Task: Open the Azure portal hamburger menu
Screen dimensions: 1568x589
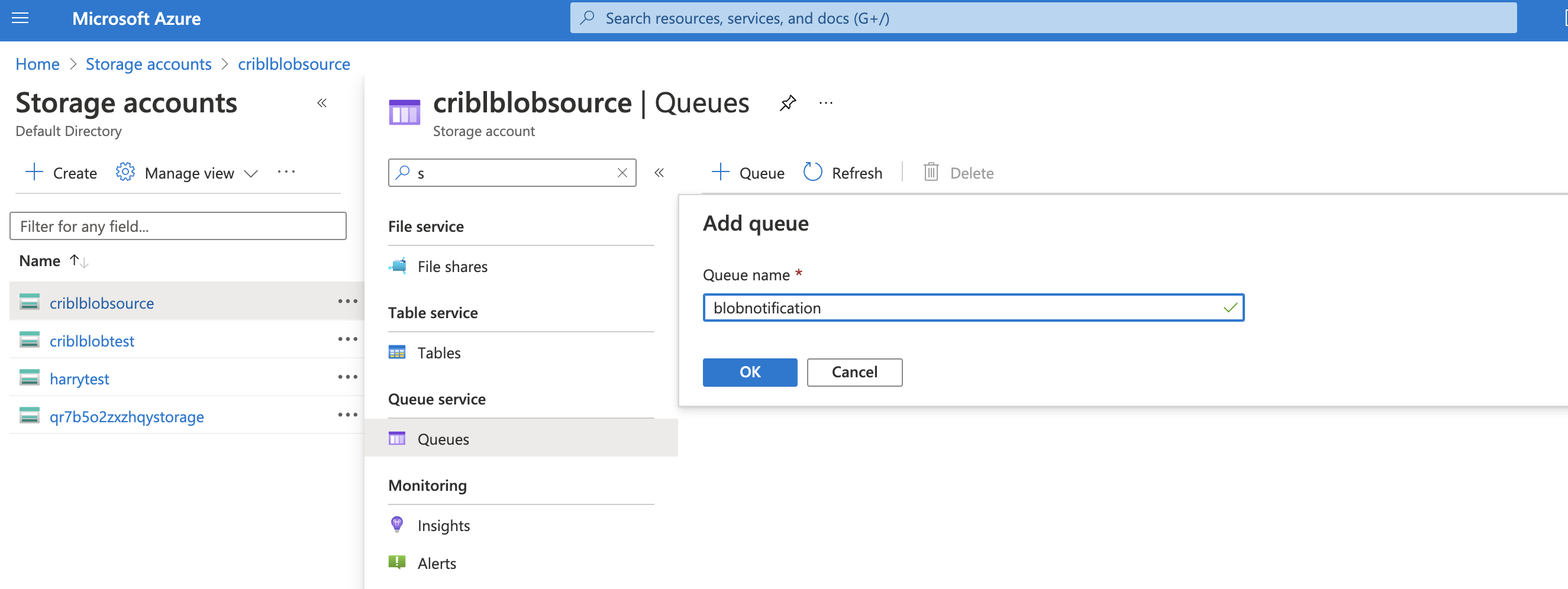Action: pos(20,18)
